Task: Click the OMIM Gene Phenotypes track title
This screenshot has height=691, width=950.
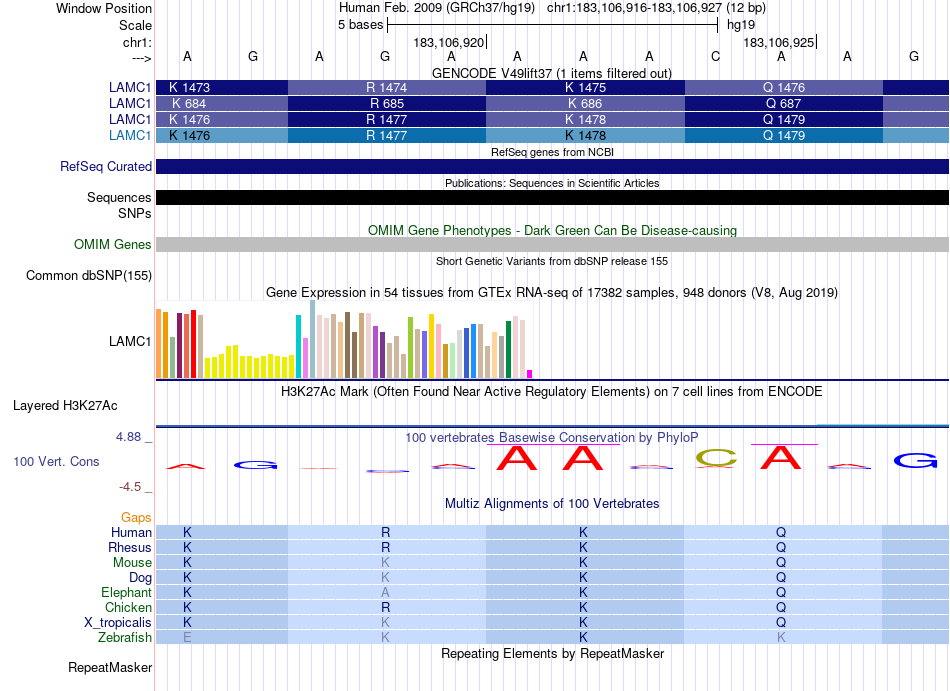Action: (x=552, y=231)
